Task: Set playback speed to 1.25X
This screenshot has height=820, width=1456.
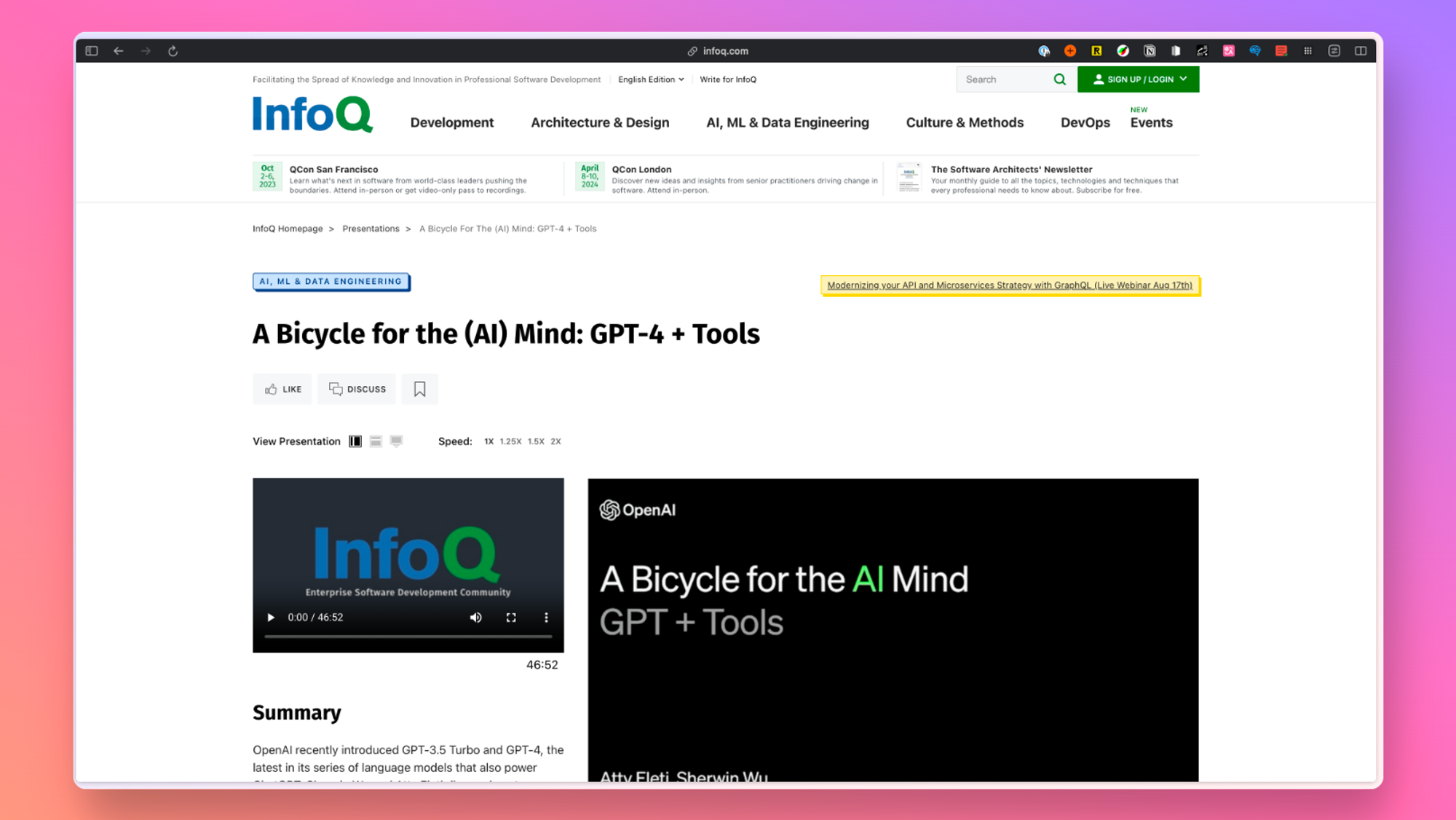Action: click(510, 441)
